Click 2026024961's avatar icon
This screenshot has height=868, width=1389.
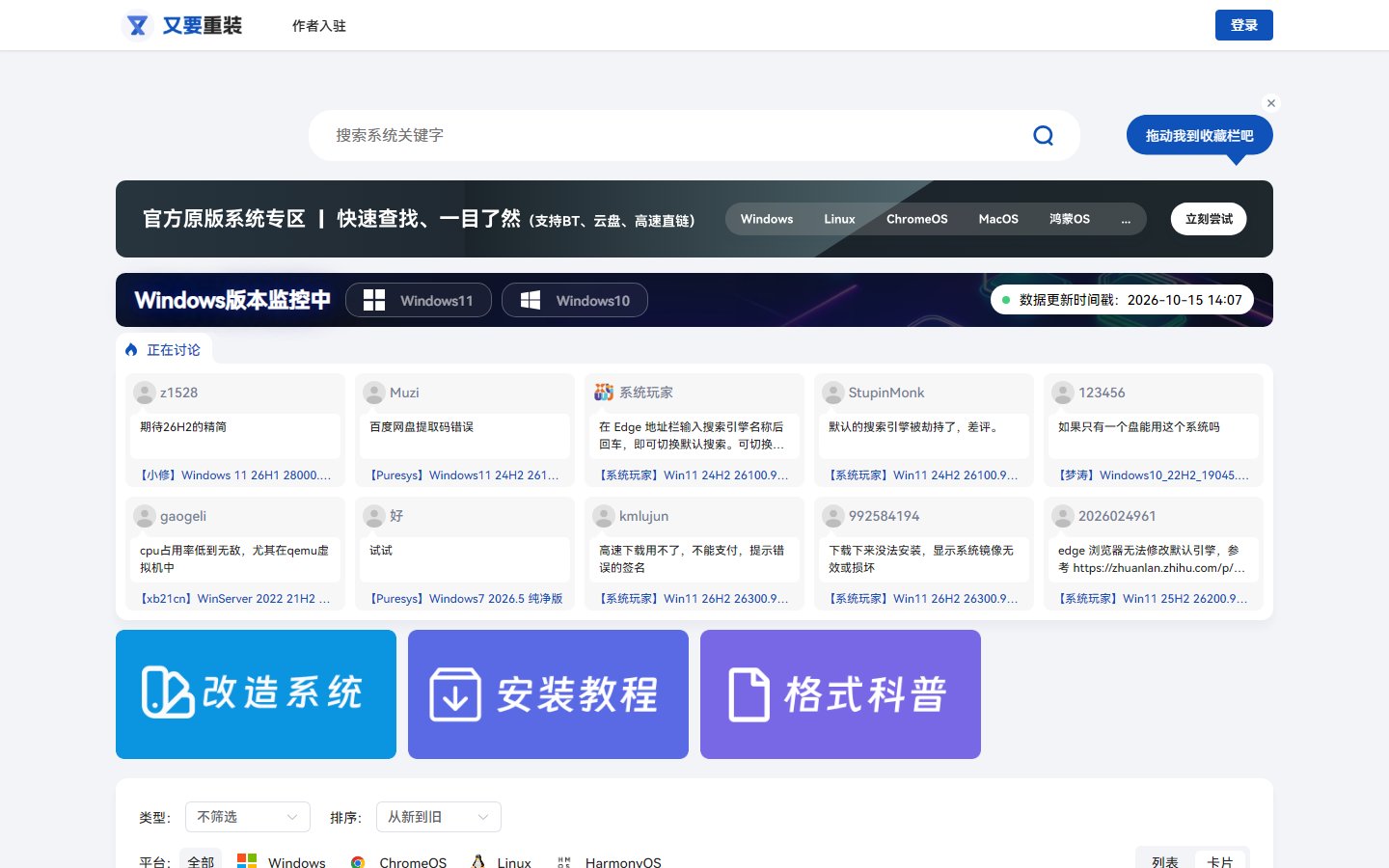(1063, 516)
